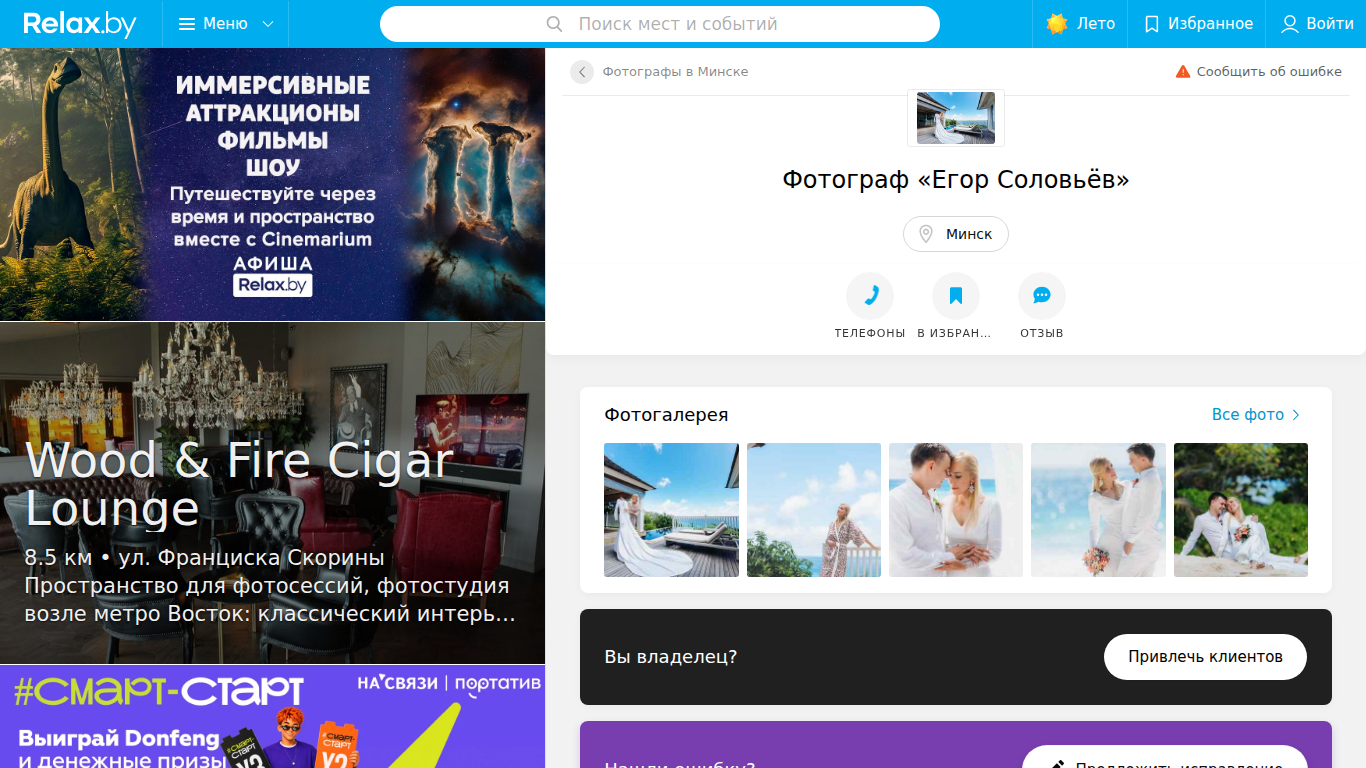
Task: Open the Relax.by logo home link
Action: pos(80,24)
